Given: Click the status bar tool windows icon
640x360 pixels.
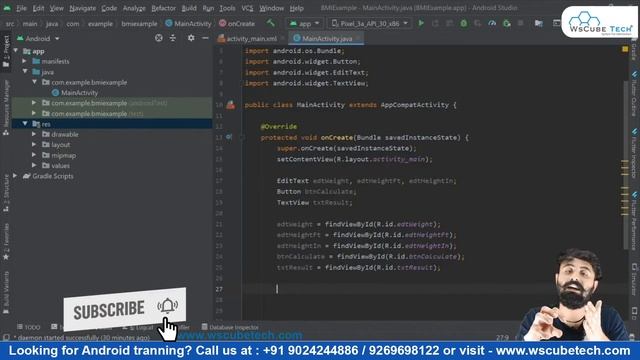Looking at the screenshot, I should pos(6,338).
